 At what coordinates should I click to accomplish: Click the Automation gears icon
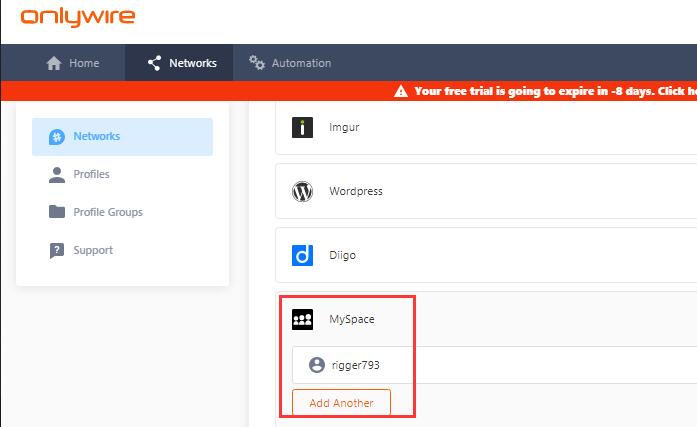tap(257, 63)
